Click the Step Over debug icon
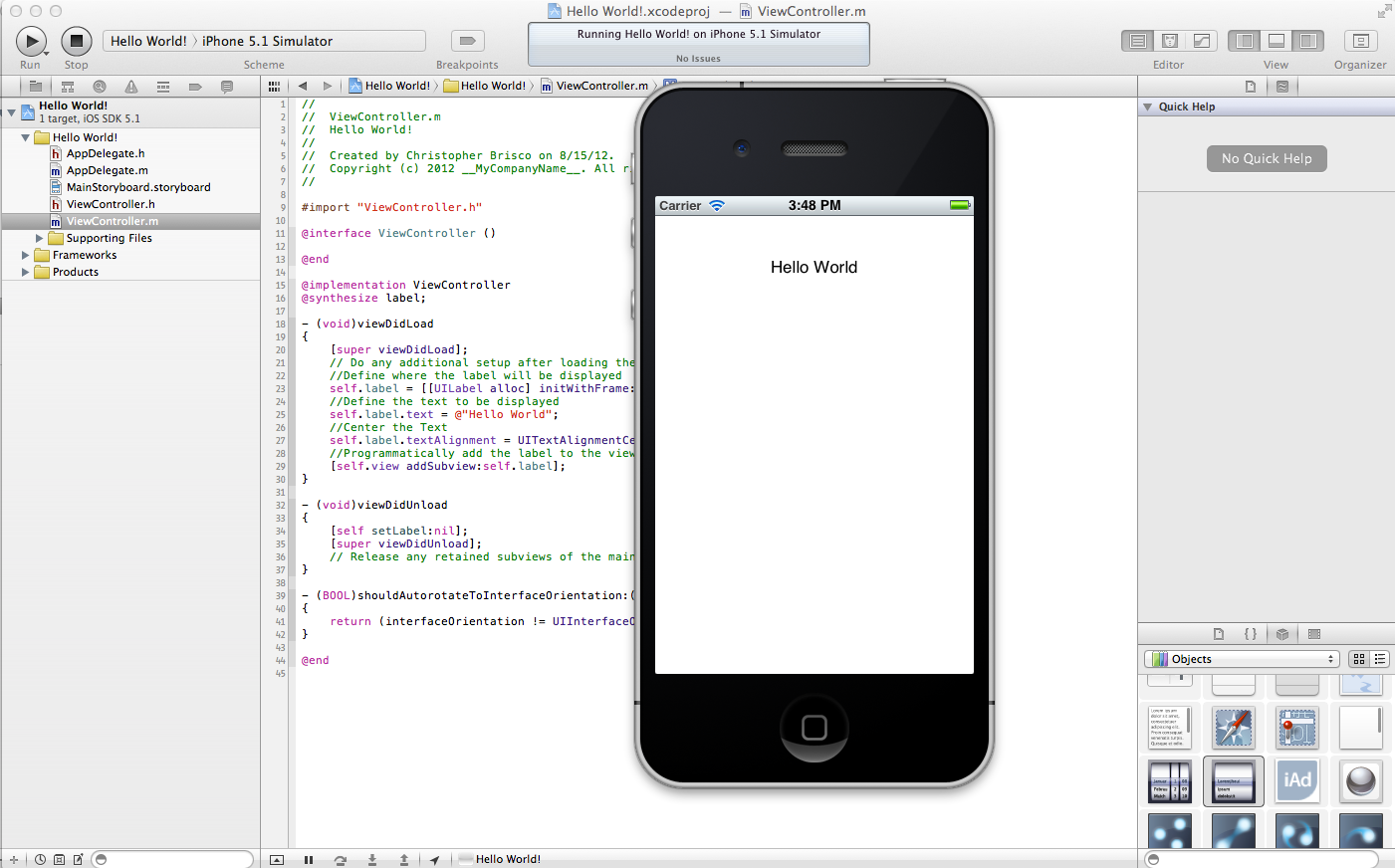Viewport: 1395px width, 868px height. point(341,860)
